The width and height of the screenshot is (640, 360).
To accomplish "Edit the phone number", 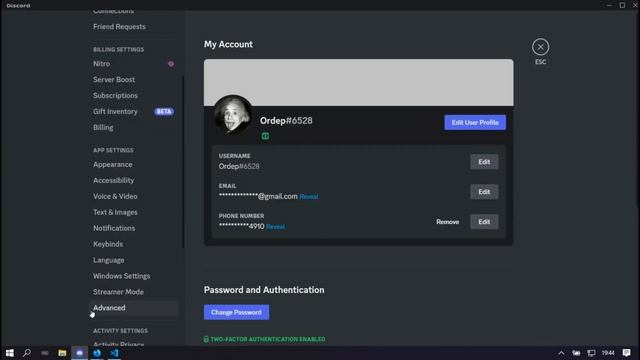I will (x=484, y=222).
